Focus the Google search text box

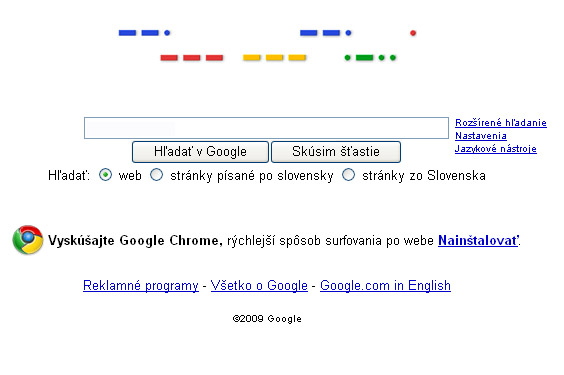coord(266,128)
